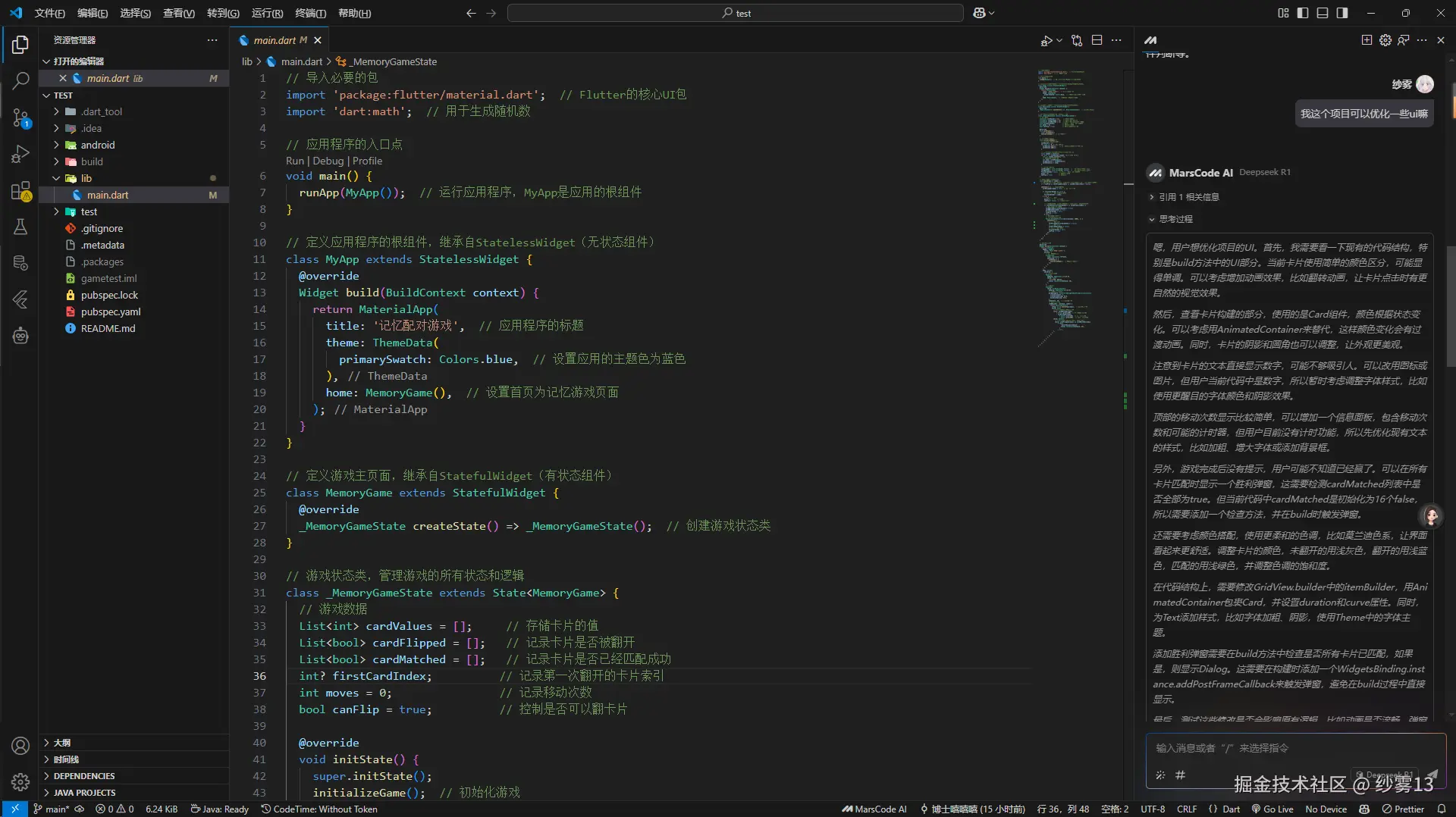Open the Accounts icon
This screenshot has height=817, width=1456.
click(20, 746)
